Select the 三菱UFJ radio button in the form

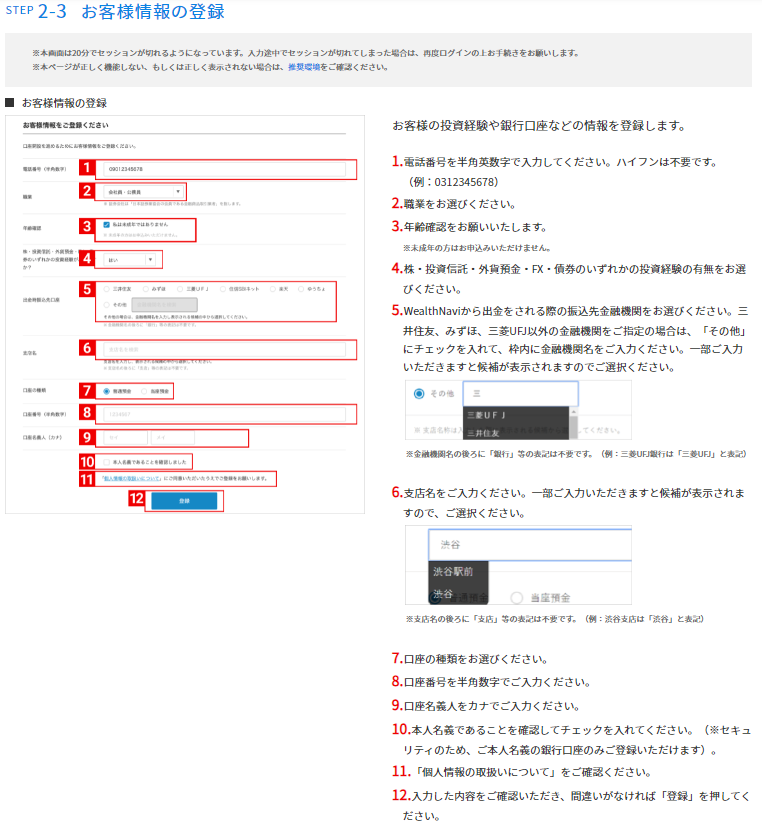pos(180,289)
